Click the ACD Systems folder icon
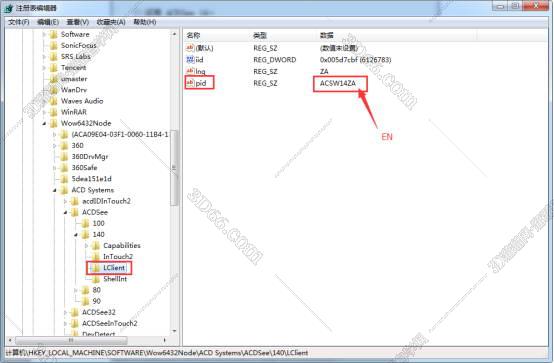Viewport: 554px width, 363px height. click(64, 190)
